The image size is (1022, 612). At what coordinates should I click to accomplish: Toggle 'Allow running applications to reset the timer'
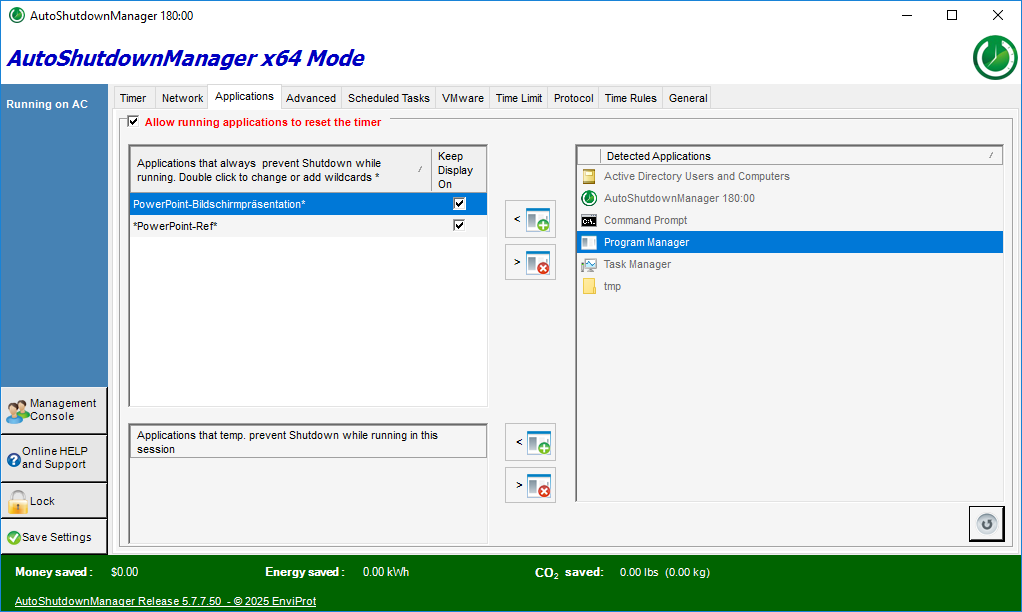tap(134, 122)
